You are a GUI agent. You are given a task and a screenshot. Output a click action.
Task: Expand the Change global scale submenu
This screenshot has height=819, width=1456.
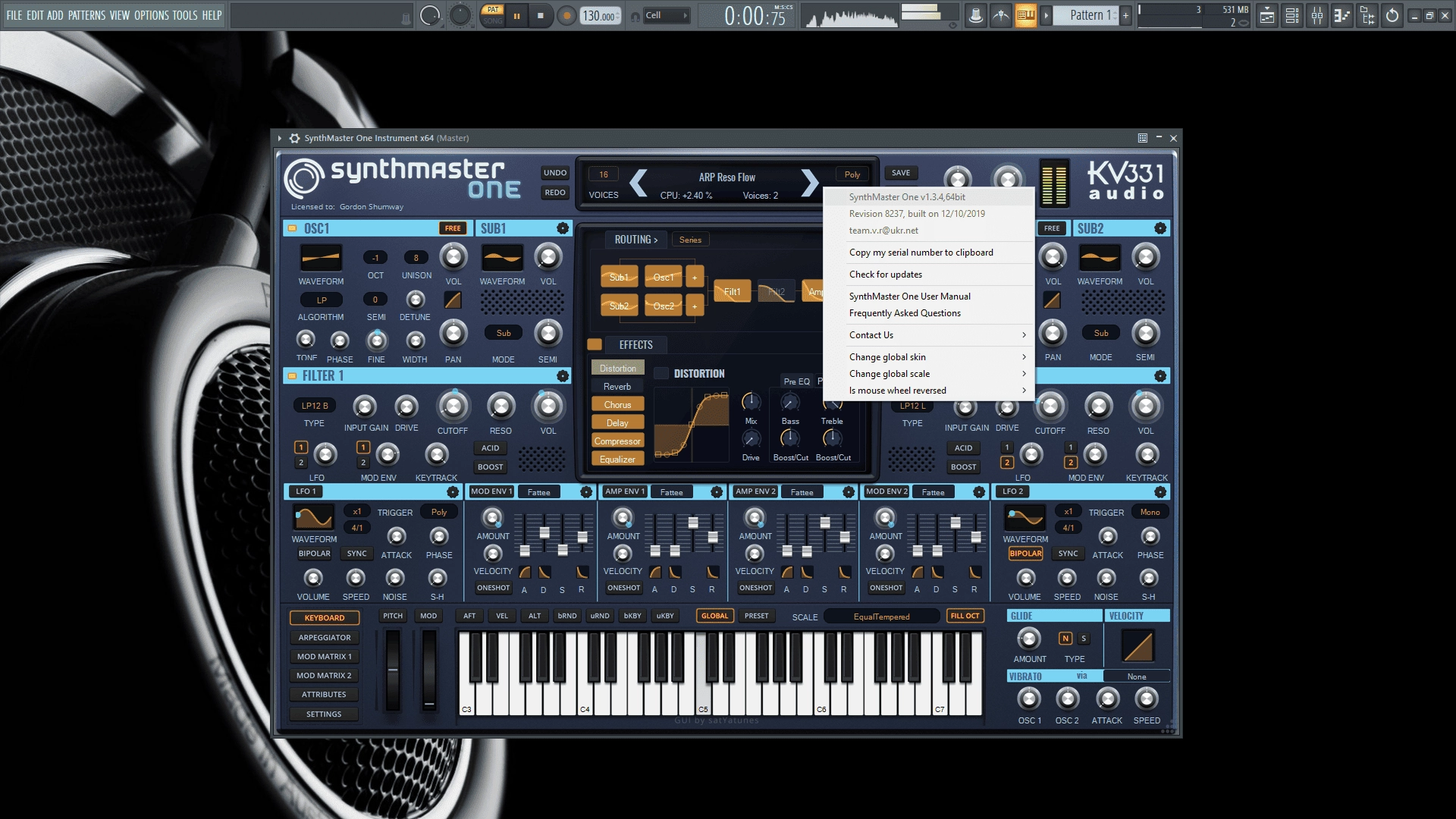(929, 374)
